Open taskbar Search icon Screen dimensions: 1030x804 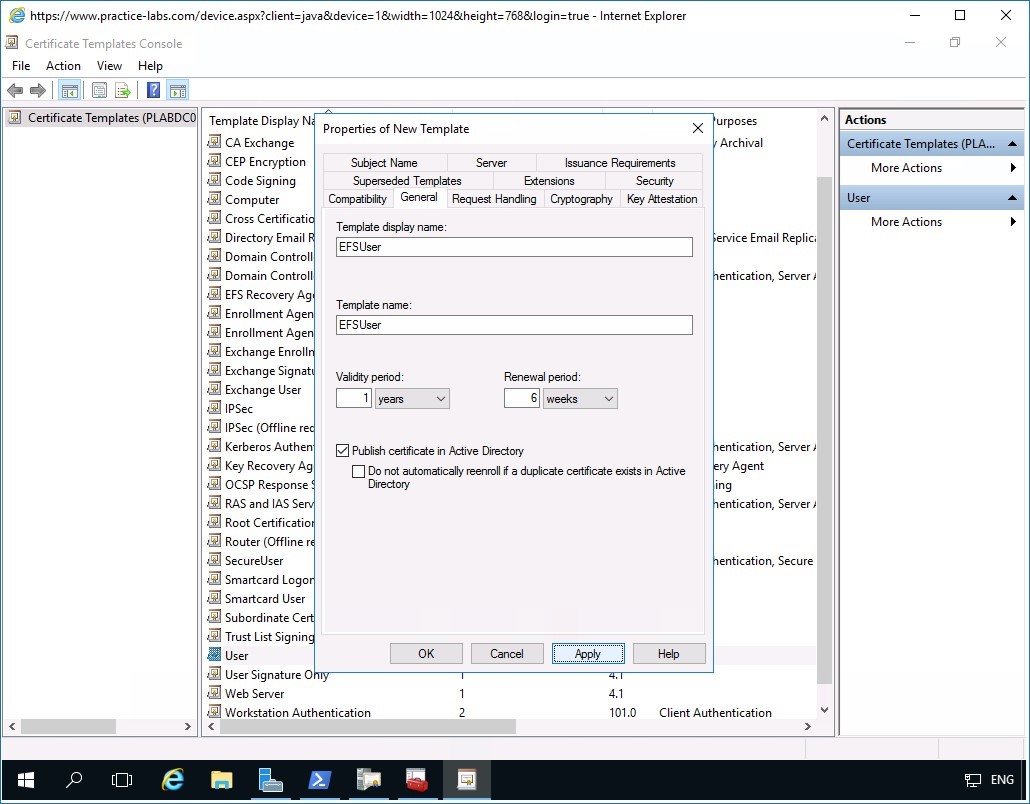pos(74,780)
